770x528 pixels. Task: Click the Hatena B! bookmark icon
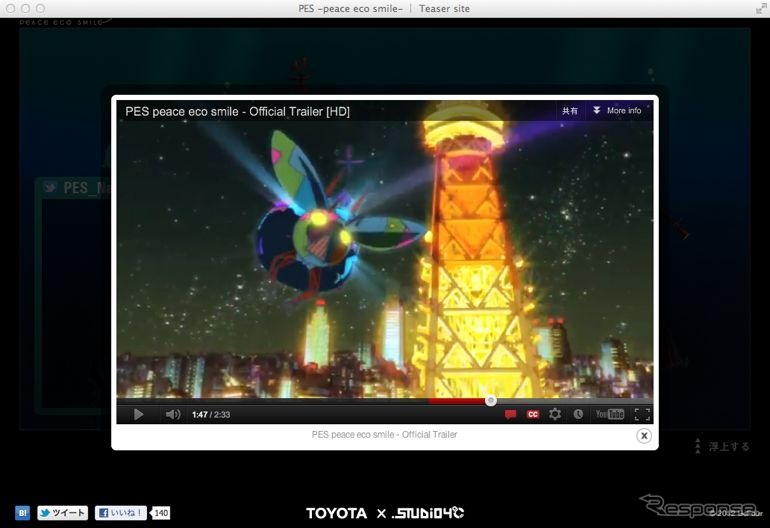pos(22,513)
